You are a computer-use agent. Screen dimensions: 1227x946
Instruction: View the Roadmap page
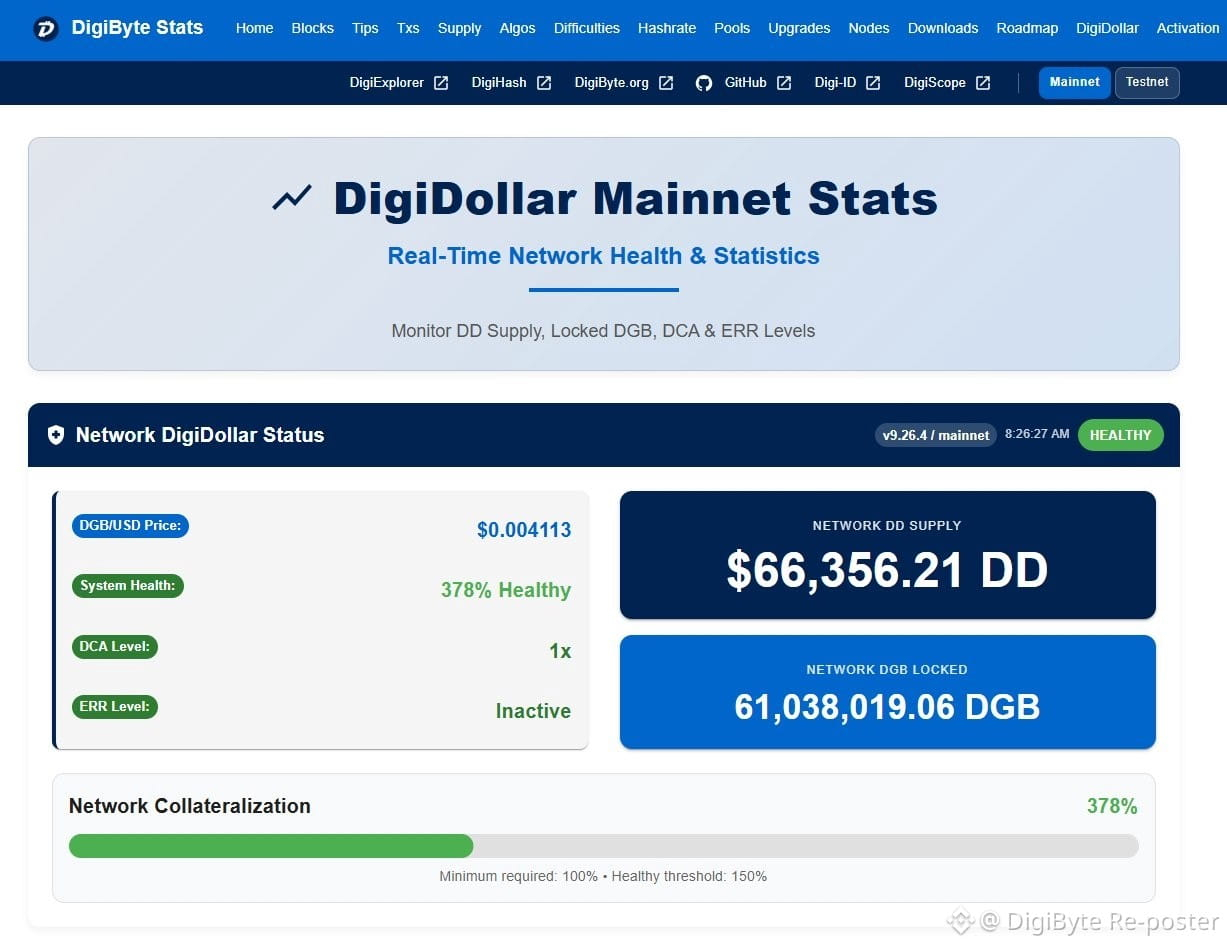(x=1027, y=28)
